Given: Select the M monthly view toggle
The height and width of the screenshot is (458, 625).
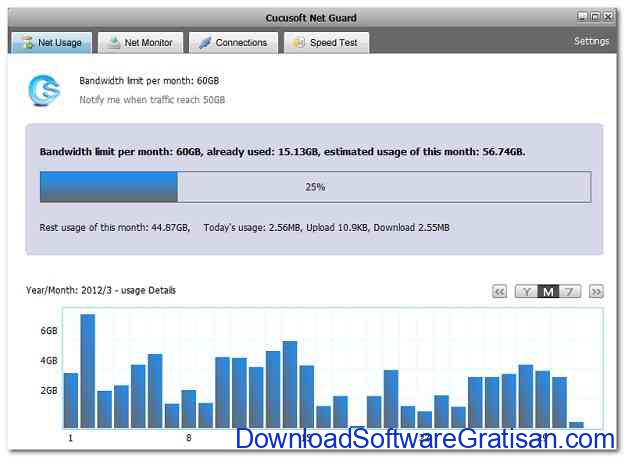Looking at the screenshot, I should pos(548,291).
